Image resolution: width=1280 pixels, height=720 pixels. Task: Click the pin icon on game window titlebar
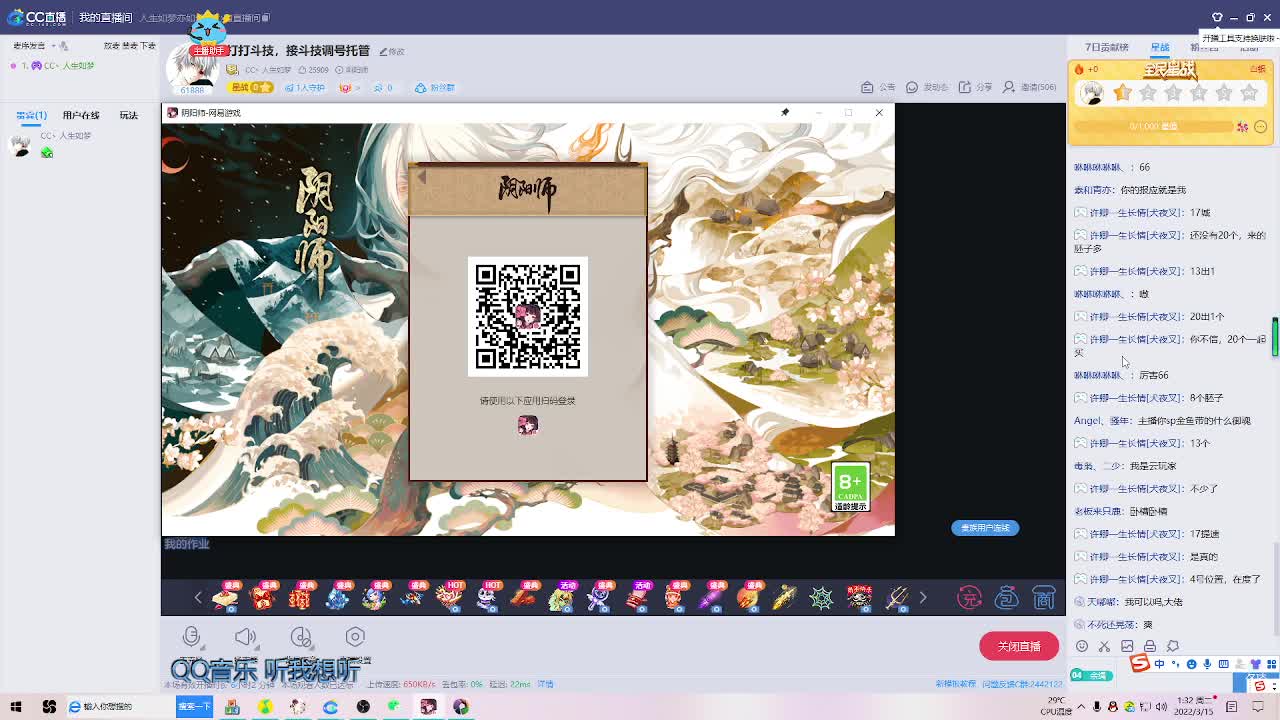pos(785,112)
